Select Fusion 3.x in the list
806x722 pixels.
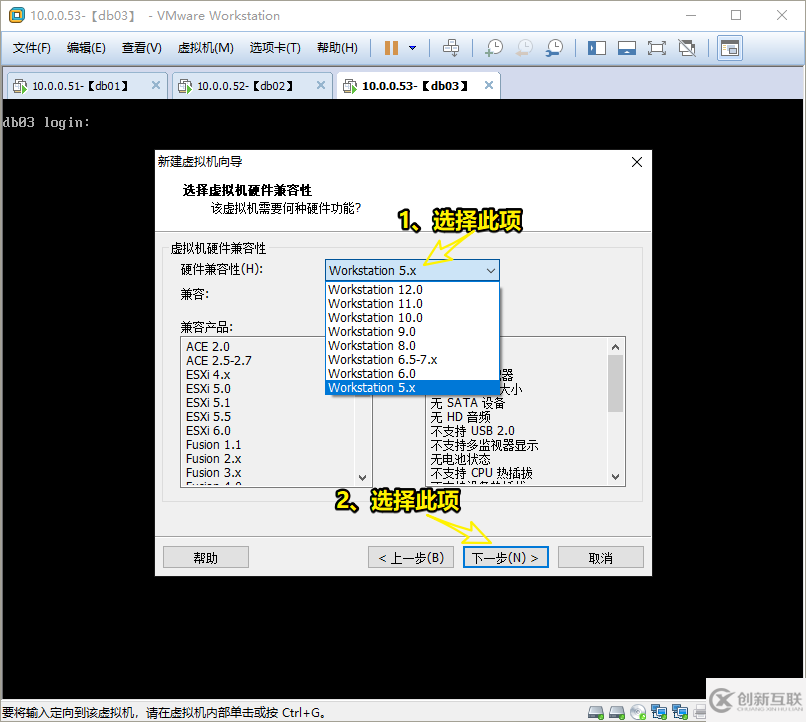(213, 473)
